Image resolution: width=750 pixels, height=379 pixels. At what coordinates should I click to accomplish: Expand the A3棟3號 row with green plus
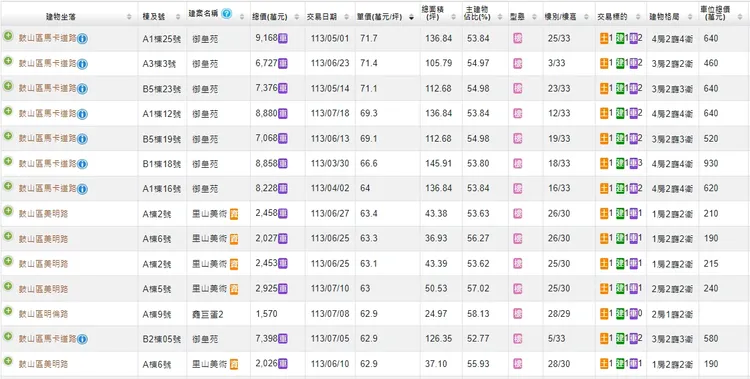click(8, 61)
